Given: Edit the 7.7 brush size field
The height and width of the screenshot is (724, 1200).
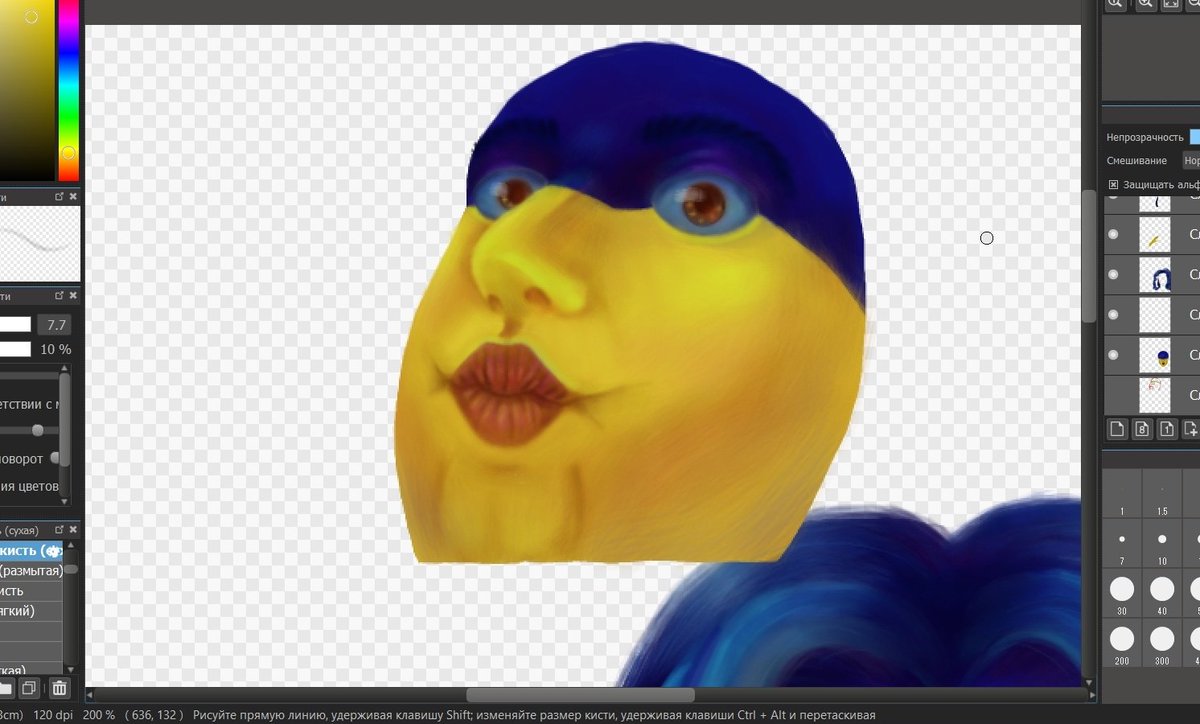Looking at the screenshot, I should (54, 325).
